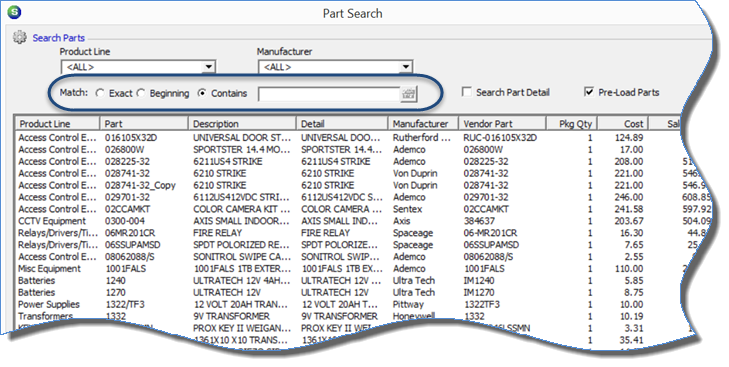729x367 pixels.
Task: Sort by the Pkg Qty column header
Action: 571,124
